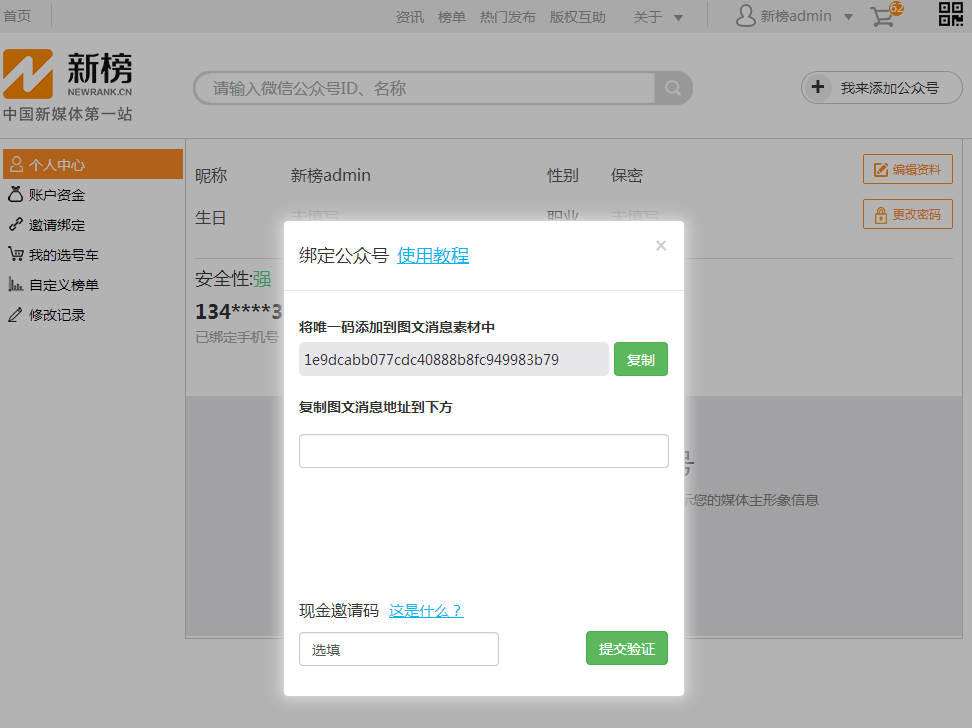Click the empty article address field
Viewport: 972px width, 728px height.
coord(484,451)
